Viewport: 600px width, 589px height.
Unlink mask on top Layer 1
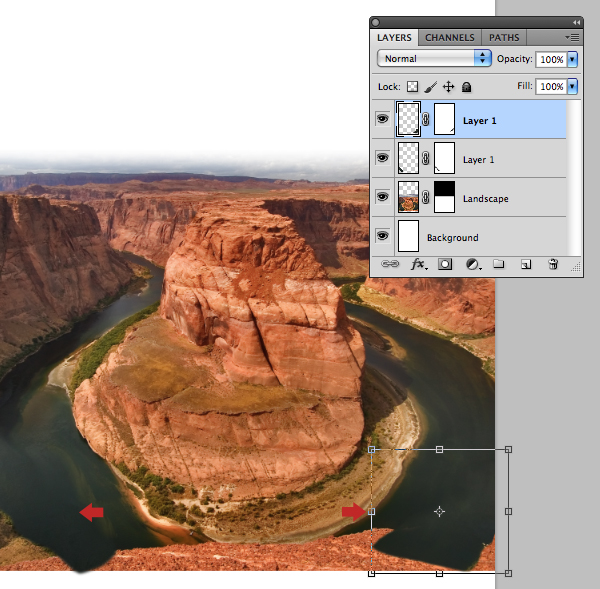pyautogui.click(x=426, y=119)
